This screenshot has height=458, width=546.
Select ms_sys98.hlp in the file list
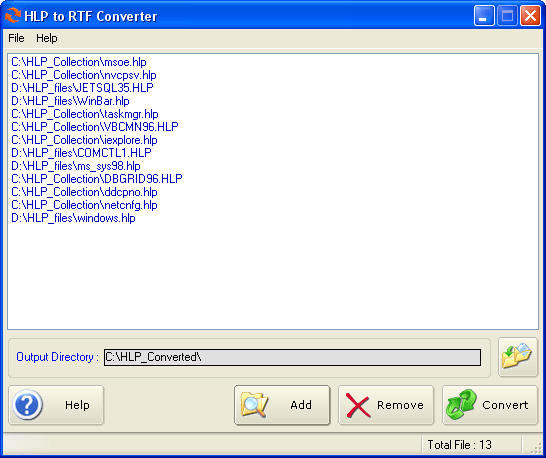click(x=76, y=166)
